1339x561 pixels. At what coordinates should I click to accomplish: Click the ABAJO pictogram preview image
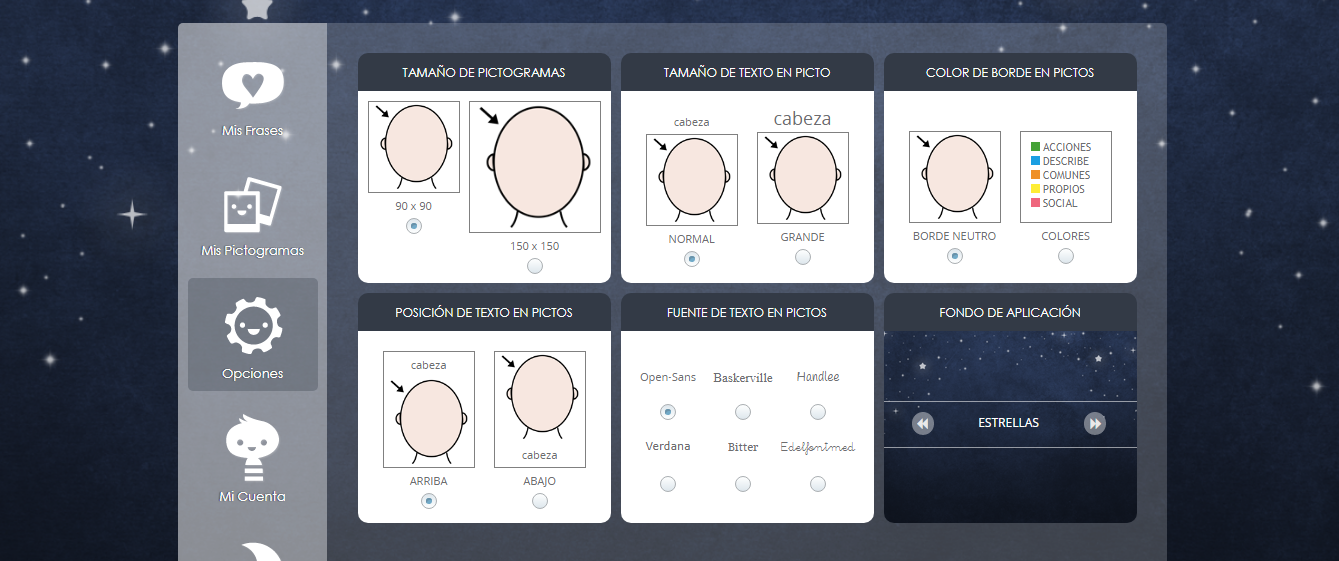tap(540, 409)
